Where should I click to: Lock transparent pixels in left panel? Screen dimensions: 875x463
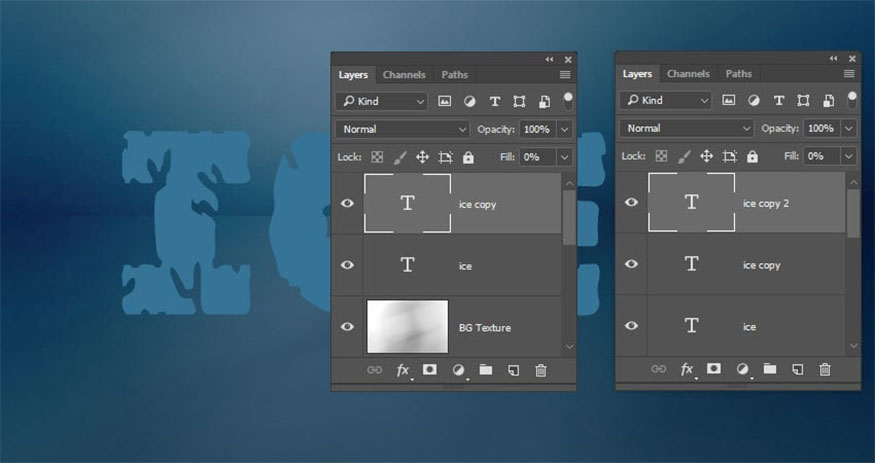tap(377, 157)
